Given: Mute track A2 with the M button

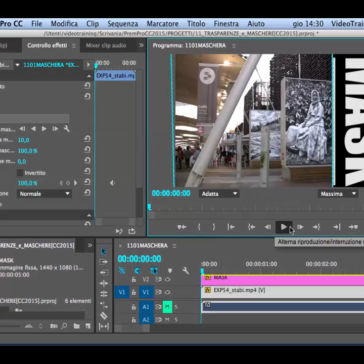Looking at the screenshot, I should [x=167, y=319].
